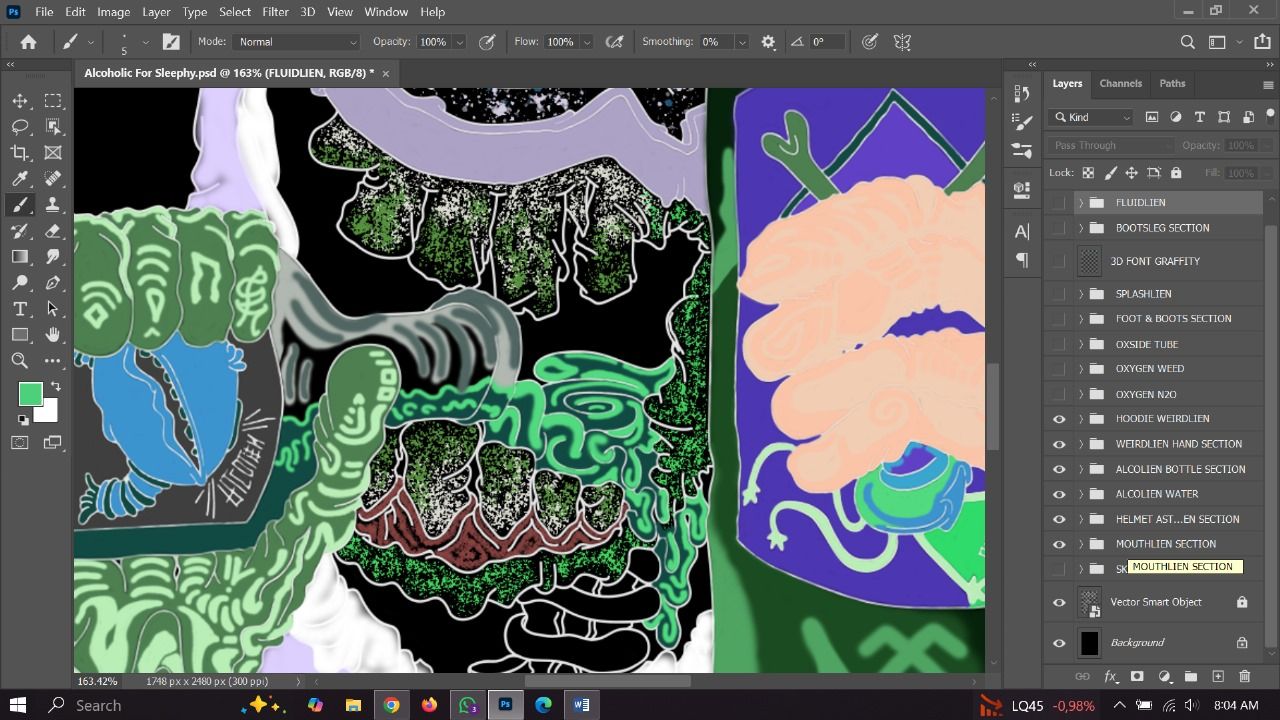Open the Character panel icon
The width and height of the screenshot is (1280, 720).
pos(1021,231)
